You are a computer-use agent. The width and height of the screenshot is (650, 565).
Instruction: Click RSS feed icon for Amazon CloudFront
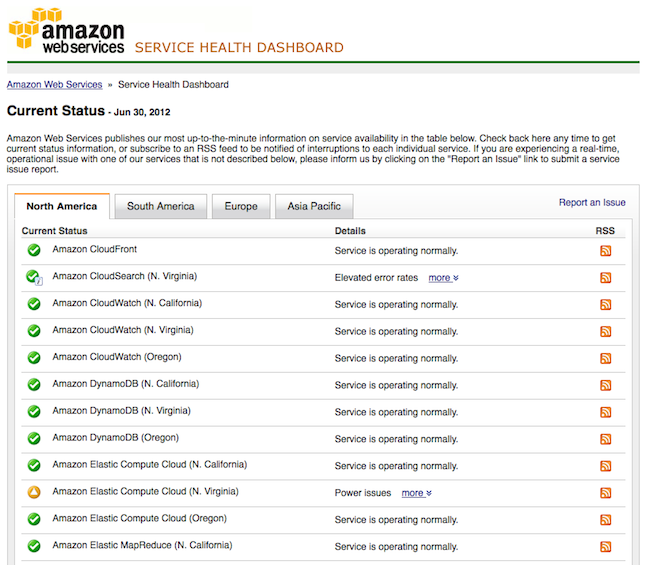[605, 250]
